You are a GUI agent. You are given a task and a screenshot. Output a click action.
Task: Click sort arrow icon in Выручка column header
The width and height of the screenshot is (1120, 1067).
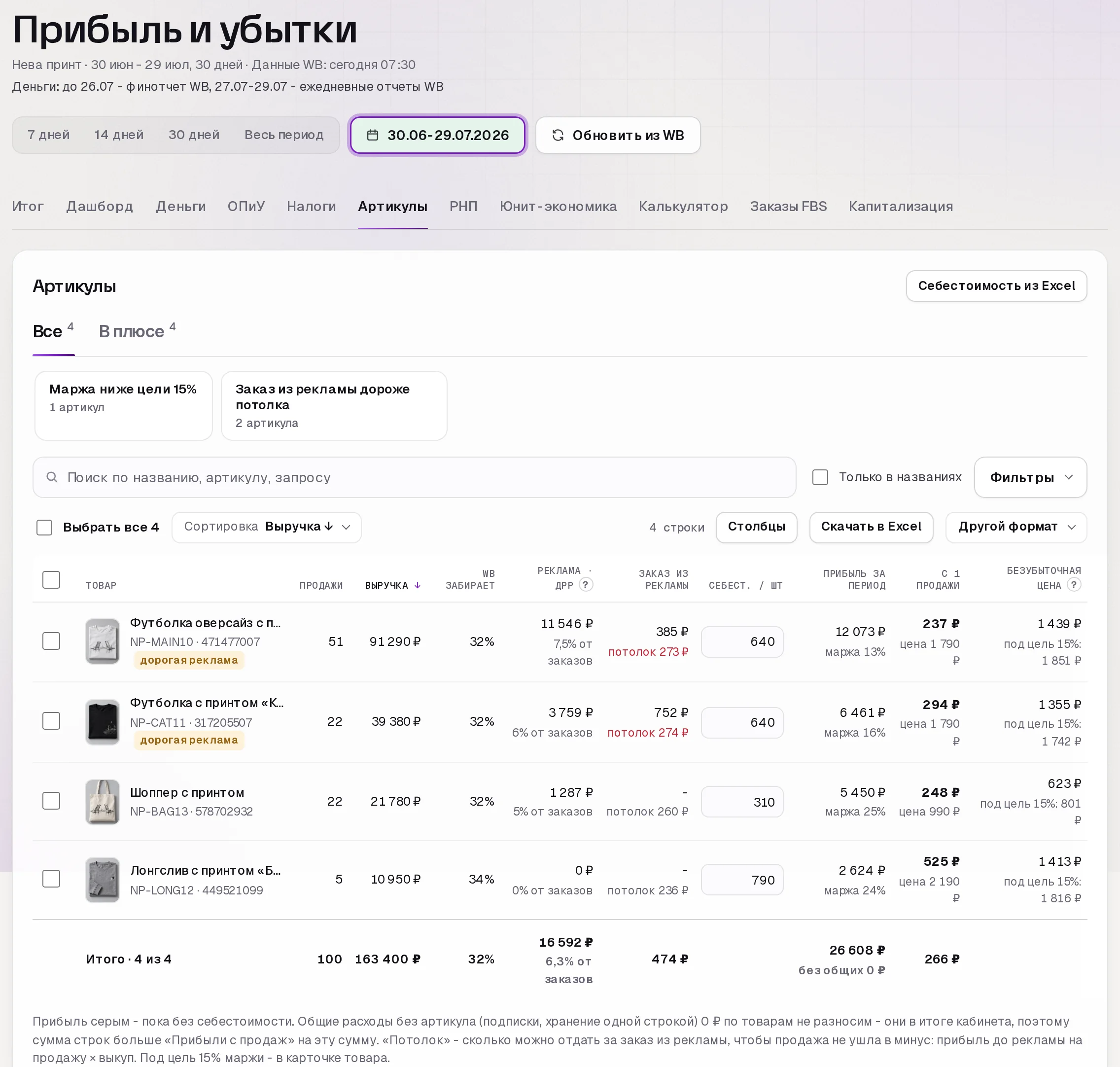(x=418, y=585)
